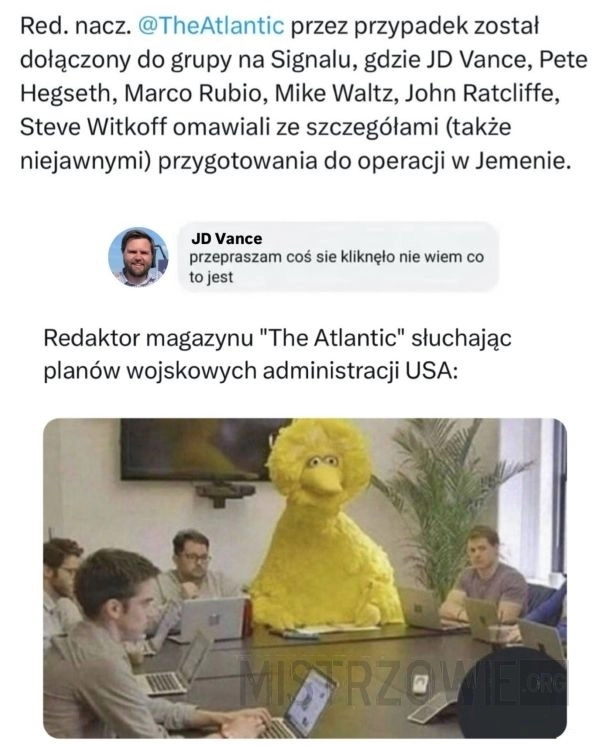
Task: Select the JD Vance sender name
Action: point(226,238)
